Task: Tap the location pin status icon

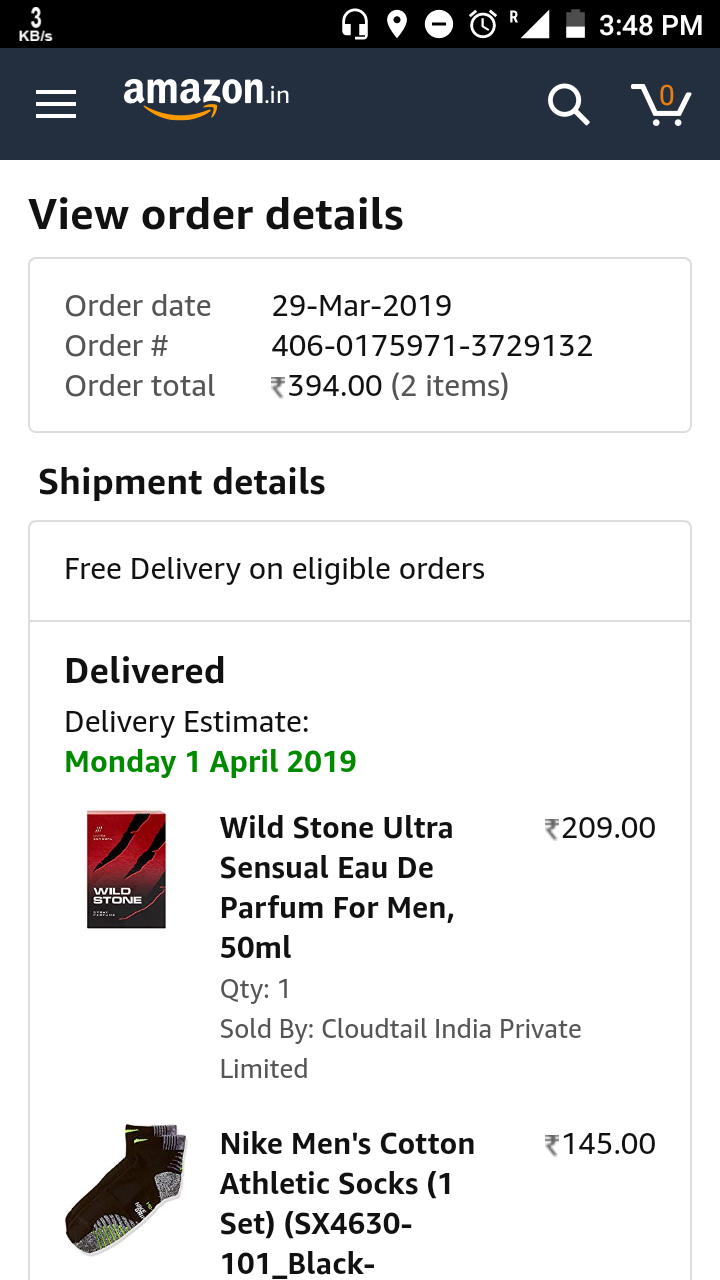Action: coord(397,24)
